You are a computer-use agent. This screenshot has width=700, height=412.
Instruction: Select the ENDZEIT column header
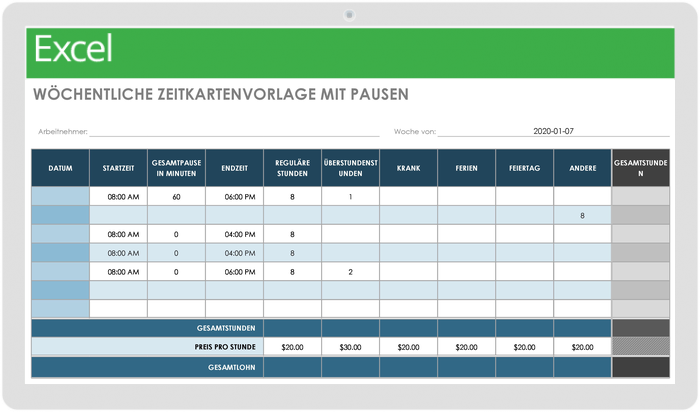click(234, 168)
